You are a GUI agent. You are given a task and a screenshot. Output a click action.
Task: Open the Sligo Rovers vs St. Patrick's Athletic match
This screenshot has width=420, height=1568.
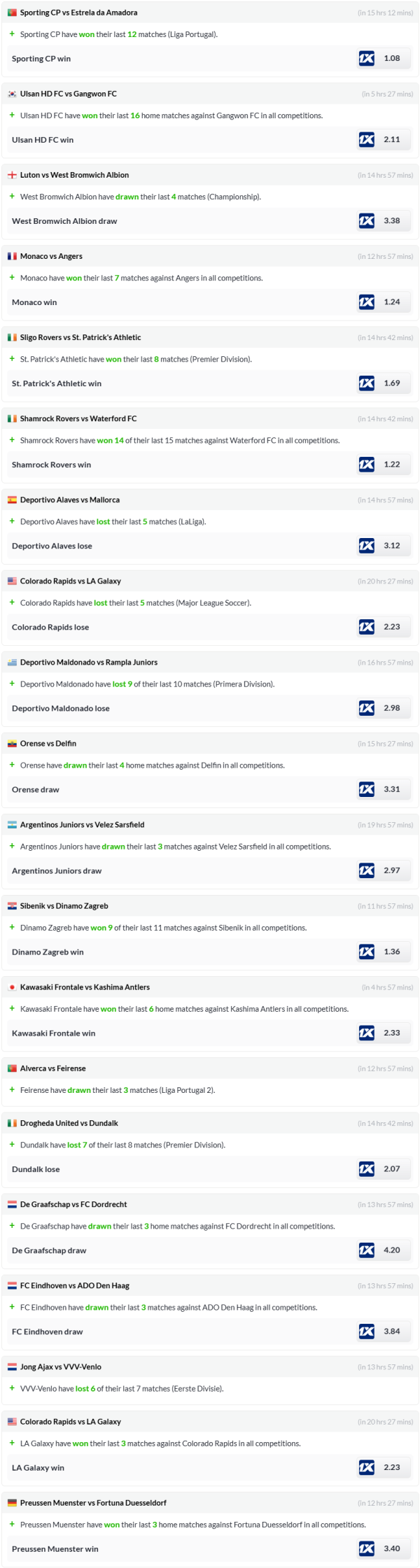coord(80,338)
